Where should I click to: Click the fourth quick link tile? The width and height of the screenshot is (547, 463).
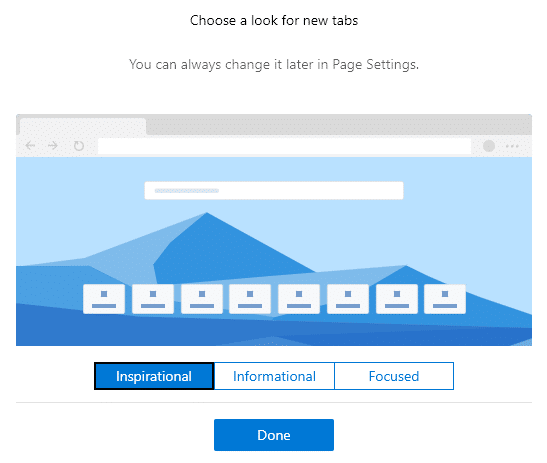tap(250, 299)
